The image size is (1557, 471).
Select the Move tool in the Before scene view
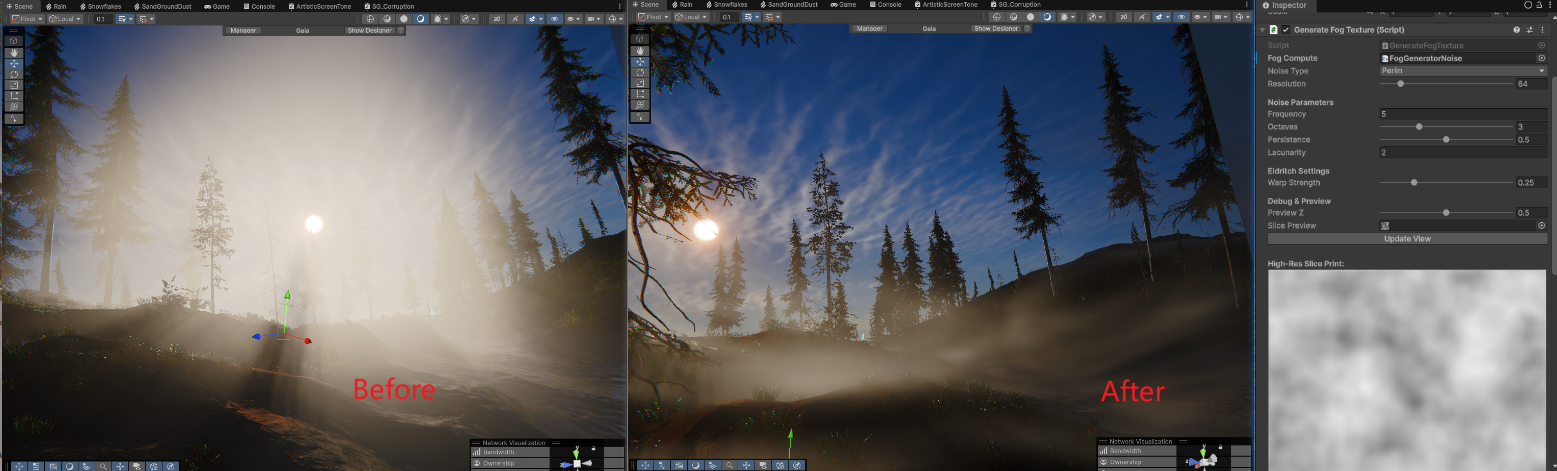click(x=14, y=63)
